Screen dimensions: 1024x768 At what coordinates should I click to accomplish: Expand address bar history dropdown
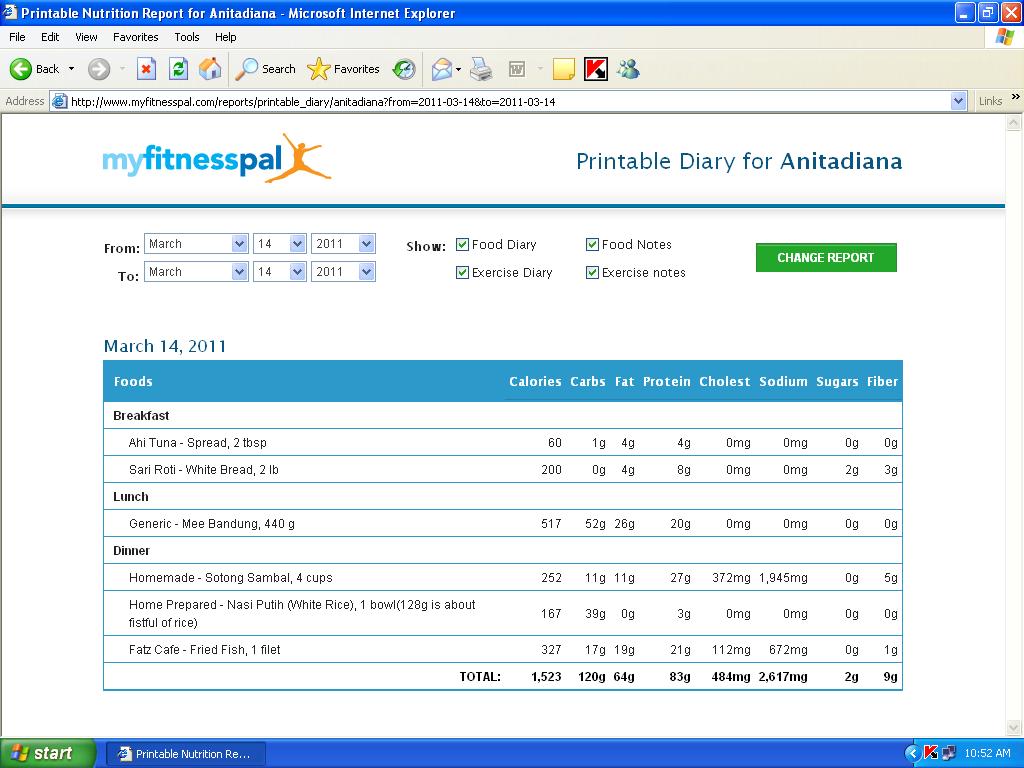[958, 101]
